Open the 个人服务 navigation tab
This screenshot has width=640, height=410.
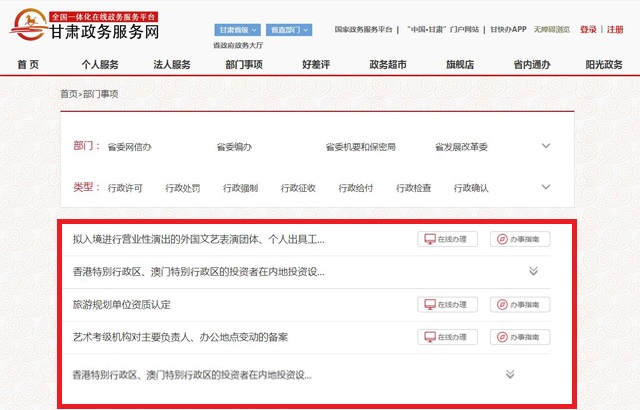click(100, 65)
